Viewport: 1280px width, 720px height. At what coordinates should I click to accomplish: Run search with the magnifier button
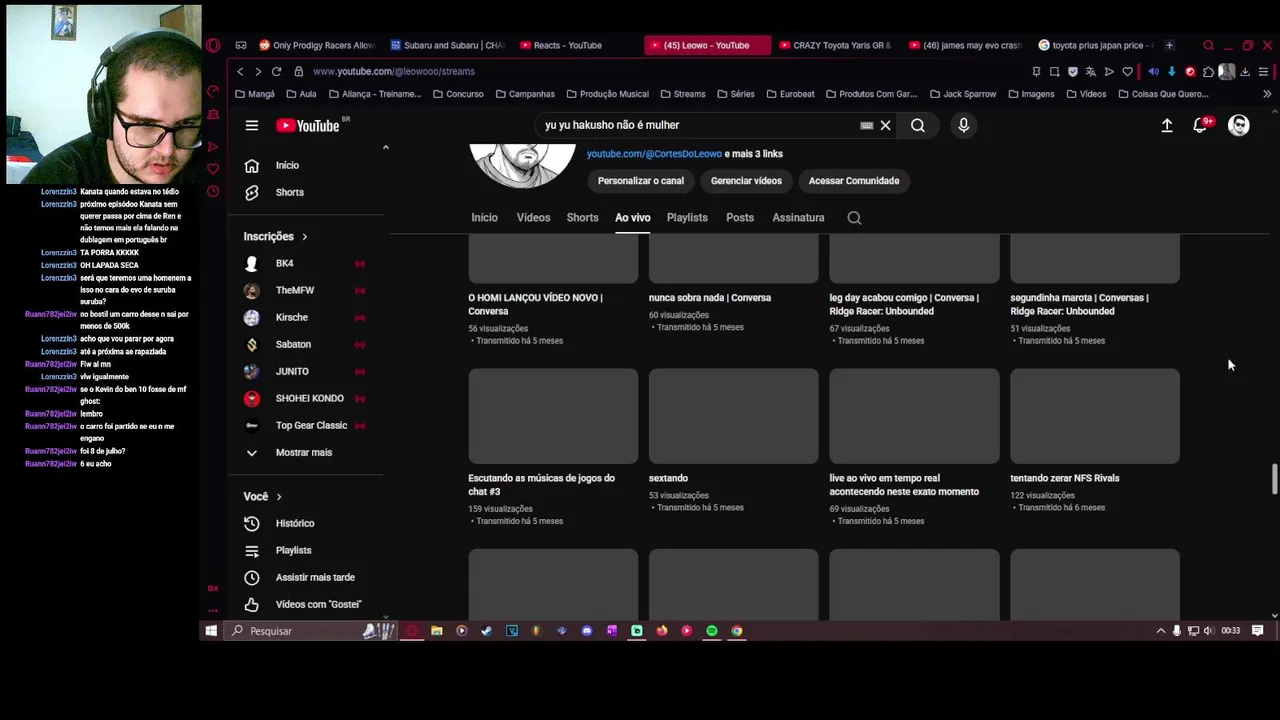[x=917, y=125]
